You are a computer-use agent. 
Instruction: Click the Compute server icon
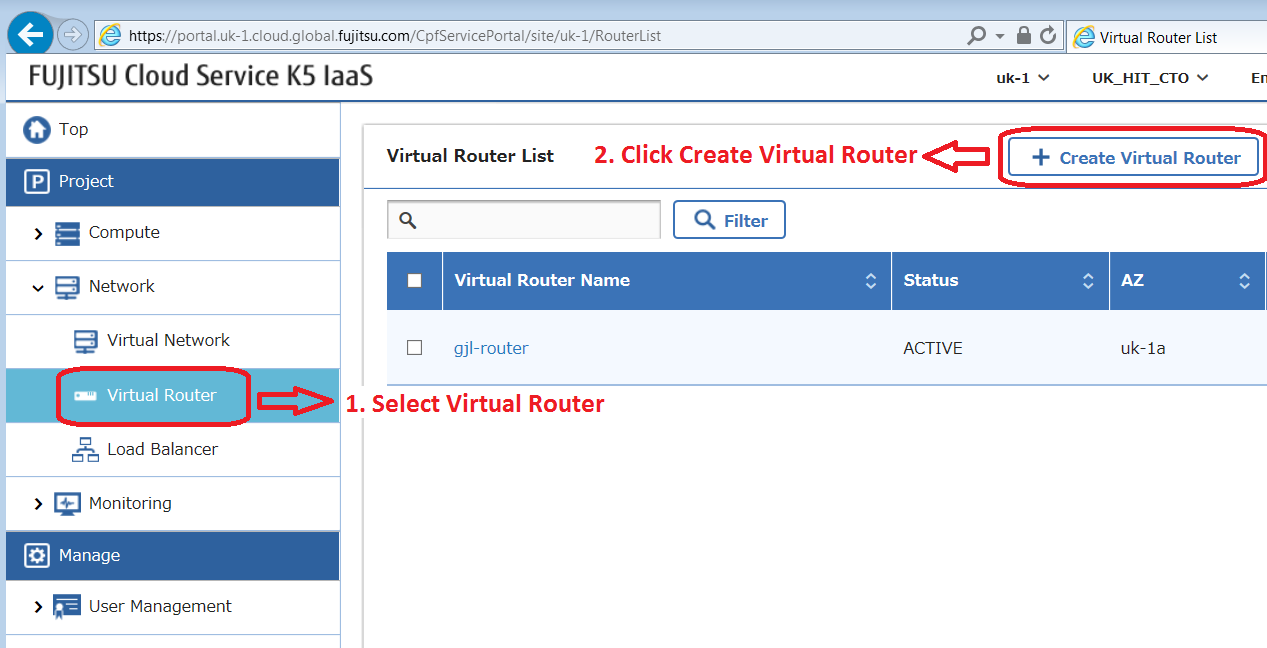coord(67,234)
